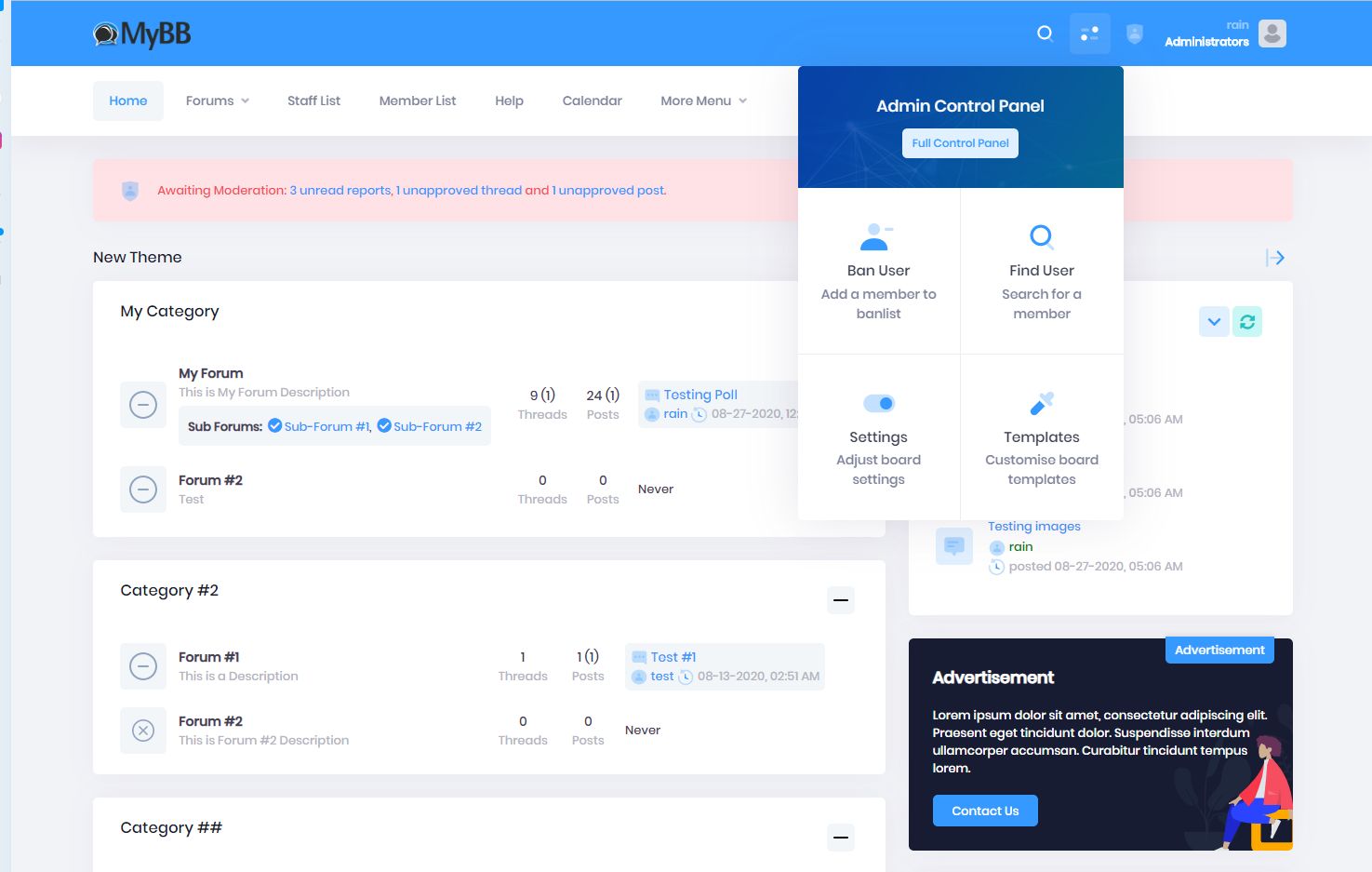
Task: Collapse Category #2 with minus button
Action: 840,600
